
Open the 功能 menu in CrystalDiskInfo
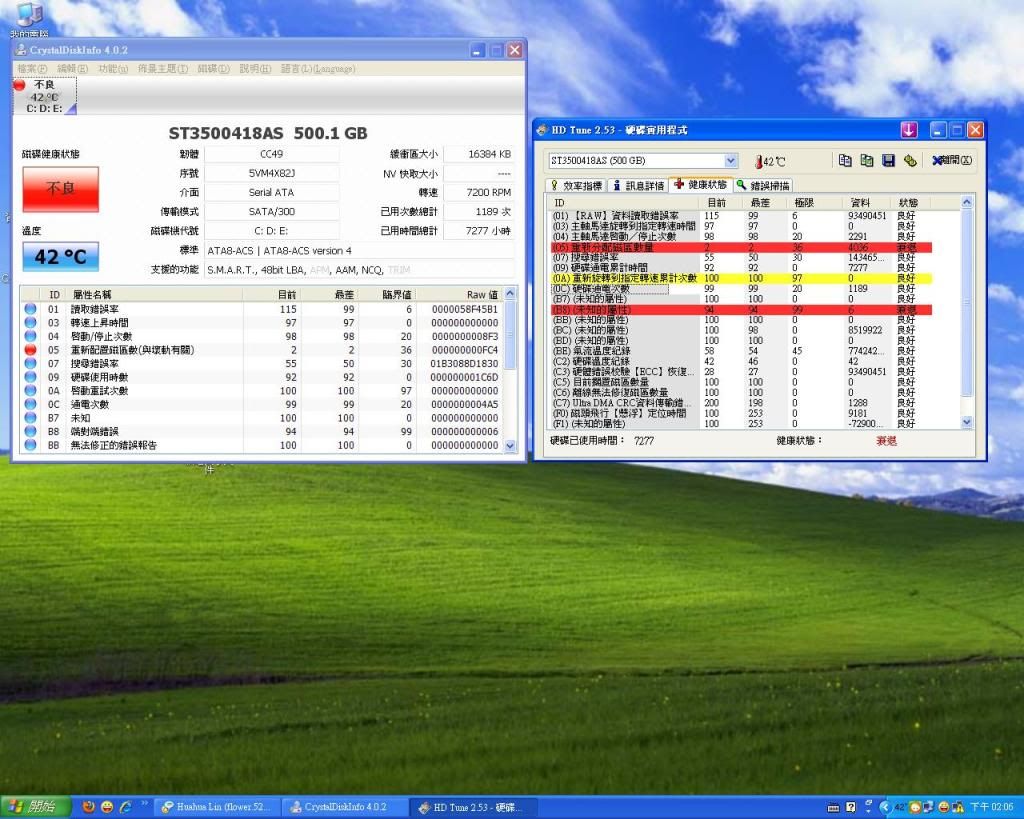[113, 69]
